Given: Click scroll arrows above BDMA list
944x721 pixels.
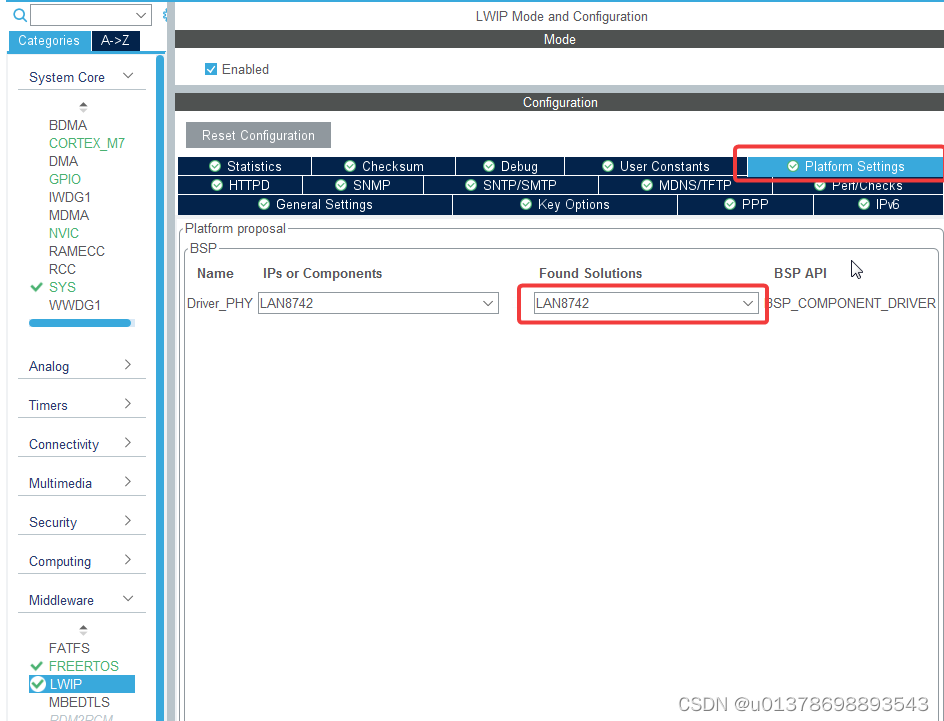Looking at the screenshot, I should 83,107.
